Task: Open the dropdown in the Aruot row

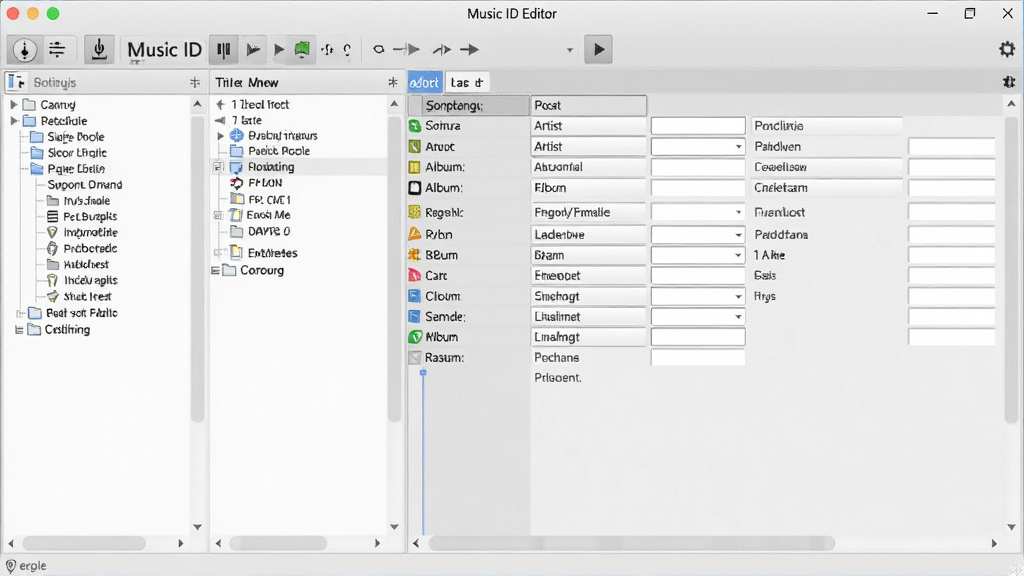Action: 738,147
